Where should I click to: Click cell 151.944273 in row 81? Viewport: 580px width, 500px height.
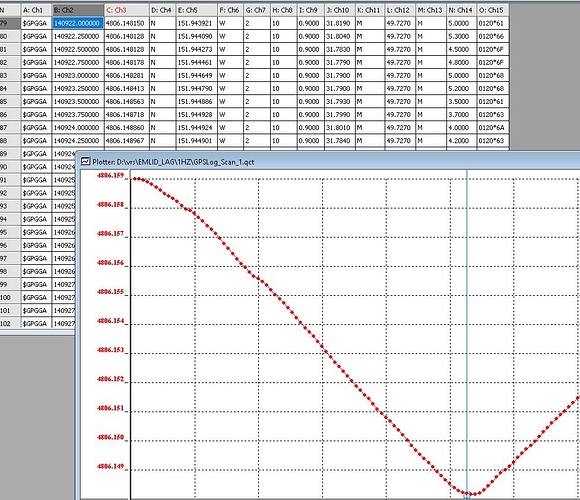pos(196,49)
